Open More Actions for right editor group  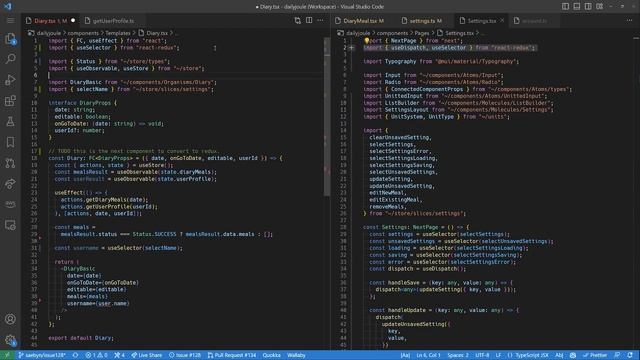(x=629, y=20)
